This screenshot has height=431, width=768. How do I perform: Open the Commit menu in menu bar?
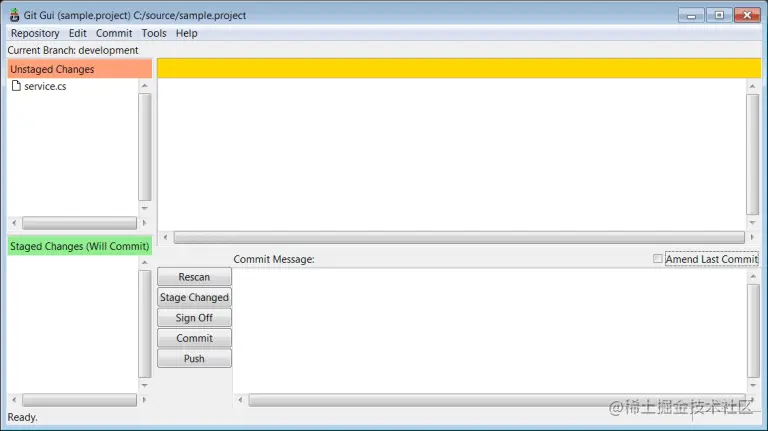pos(114,33)
